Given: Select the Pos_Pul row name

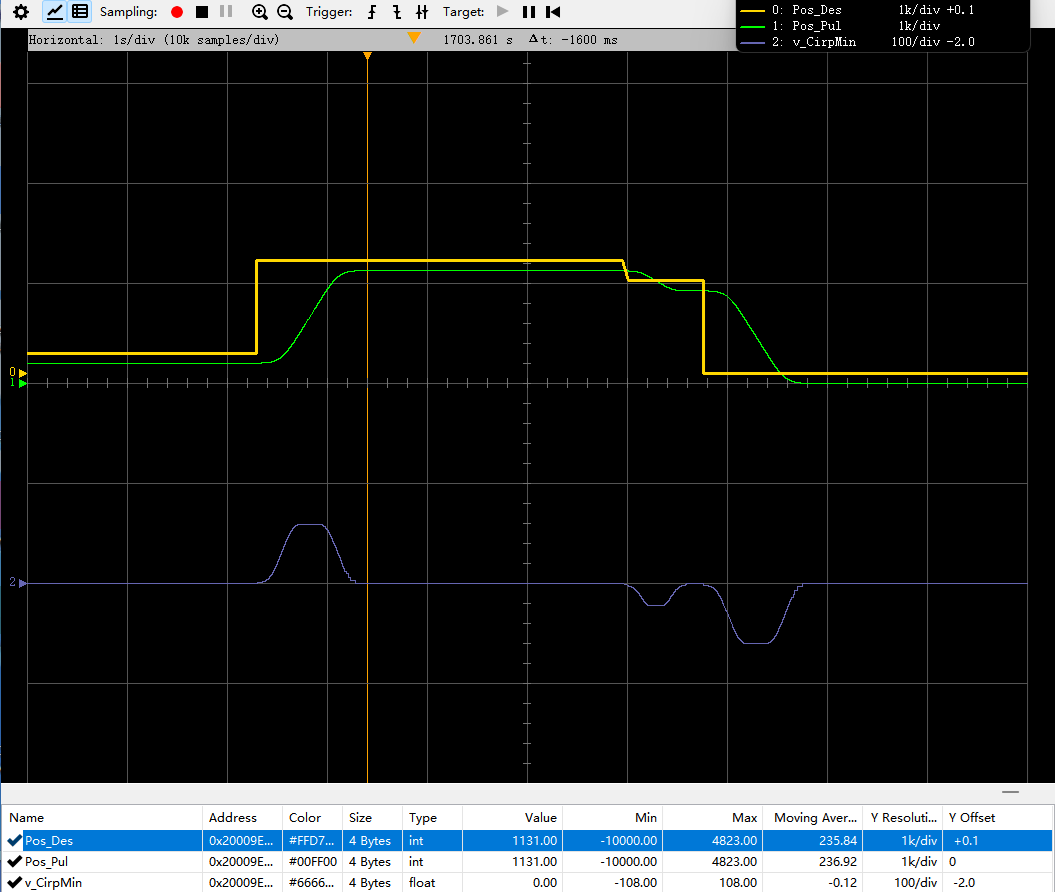Looking at the screenshot, I should click(46, 861).
